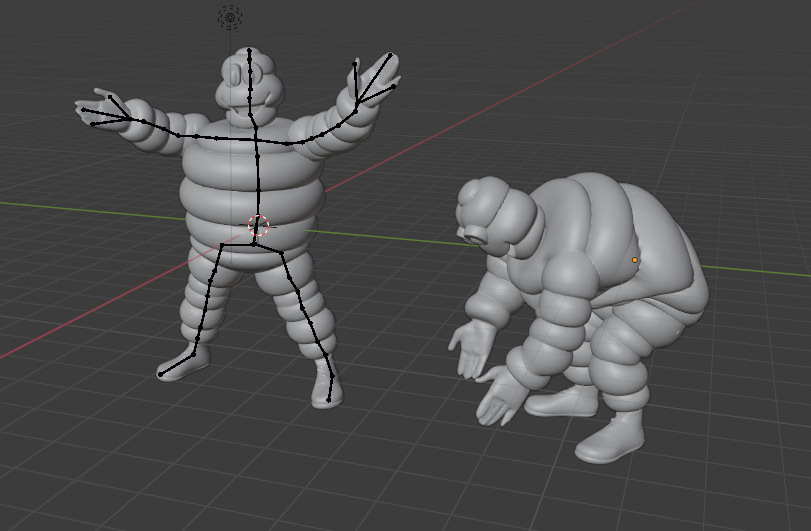This screenshot has width=811, height=531.
Task: Click the red-white 3D cursor on the belly
Action: tap(259, 226)
